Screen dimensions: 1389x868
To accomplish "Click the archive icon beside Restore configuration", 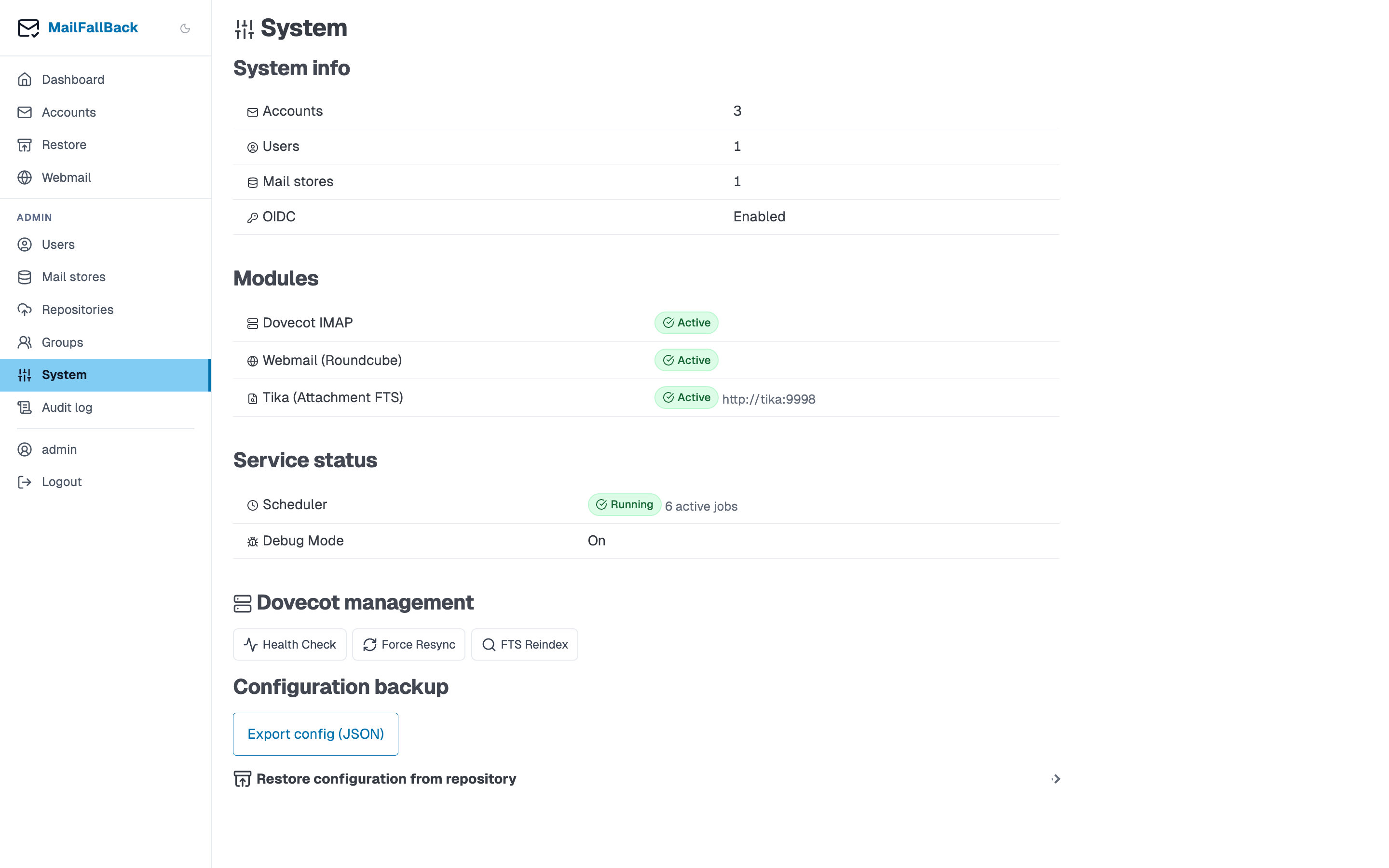I will pyautogui.click(x=243, y=779).
